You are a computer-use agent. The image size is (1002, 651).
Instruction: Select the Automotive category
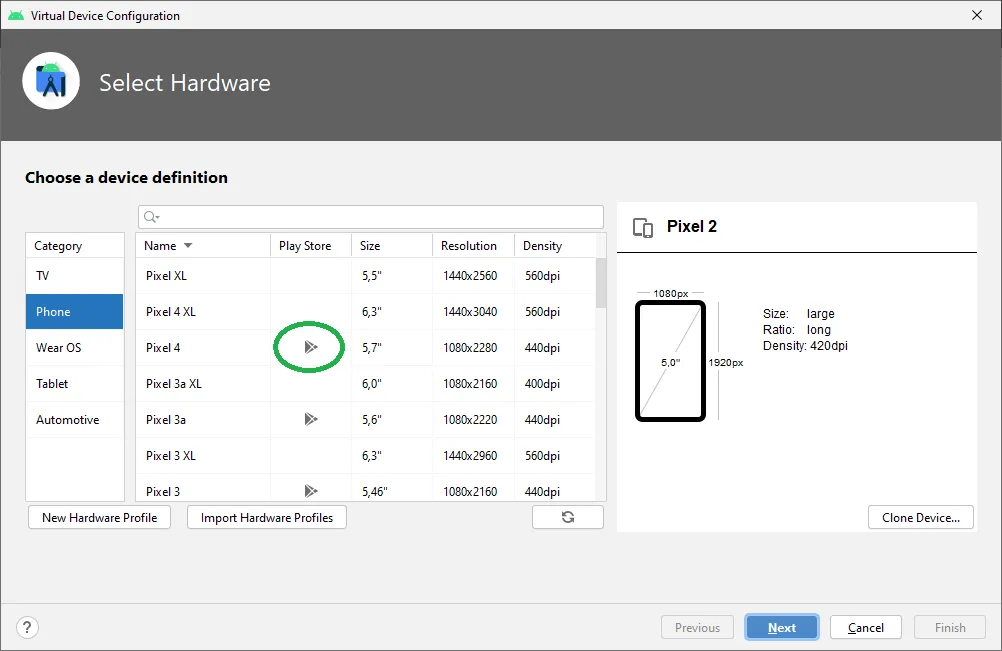[x=75, y=420]
